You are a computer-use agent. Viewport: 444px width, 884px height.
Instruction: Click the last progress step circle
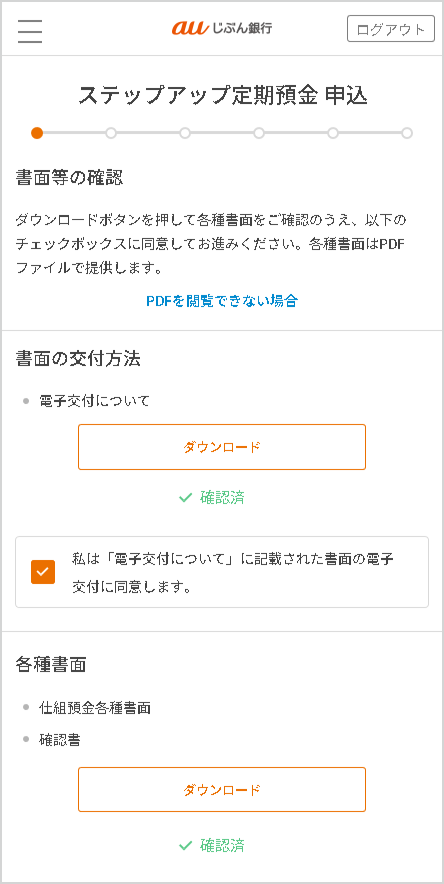pos(407,133)
